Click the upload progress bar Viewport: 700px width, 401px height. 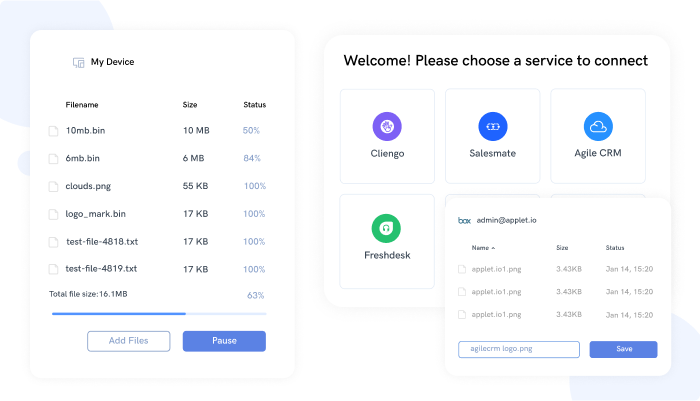pyautogui.click(x=159, y=313)
